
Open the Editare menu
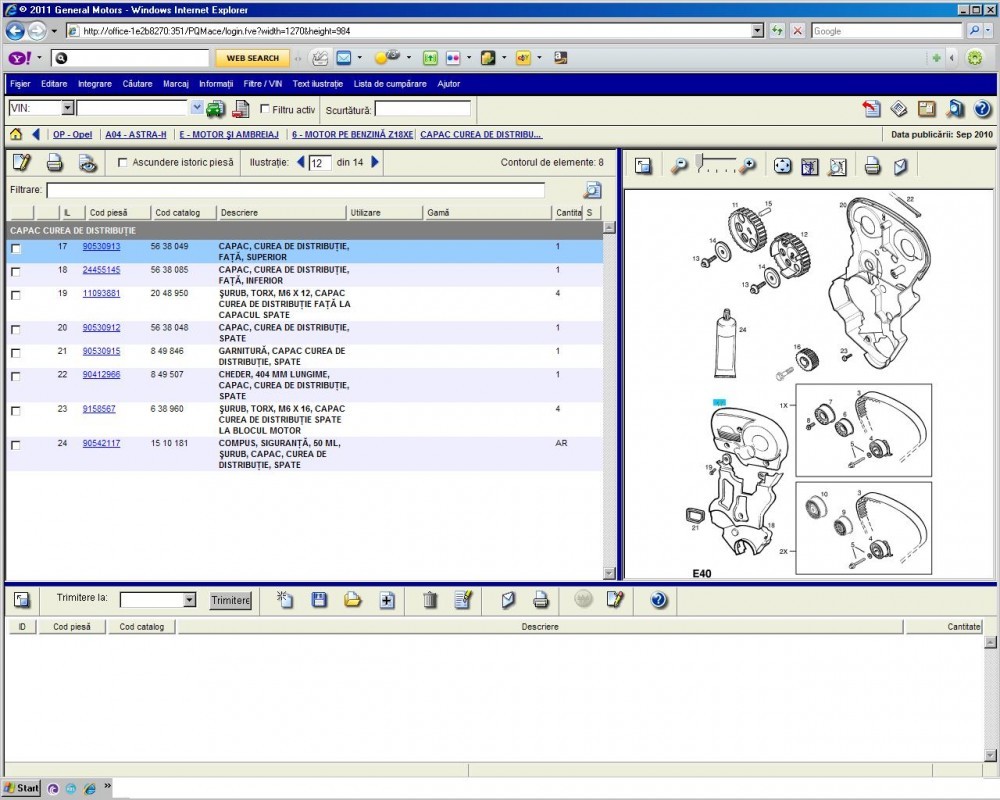pos(54,84)
